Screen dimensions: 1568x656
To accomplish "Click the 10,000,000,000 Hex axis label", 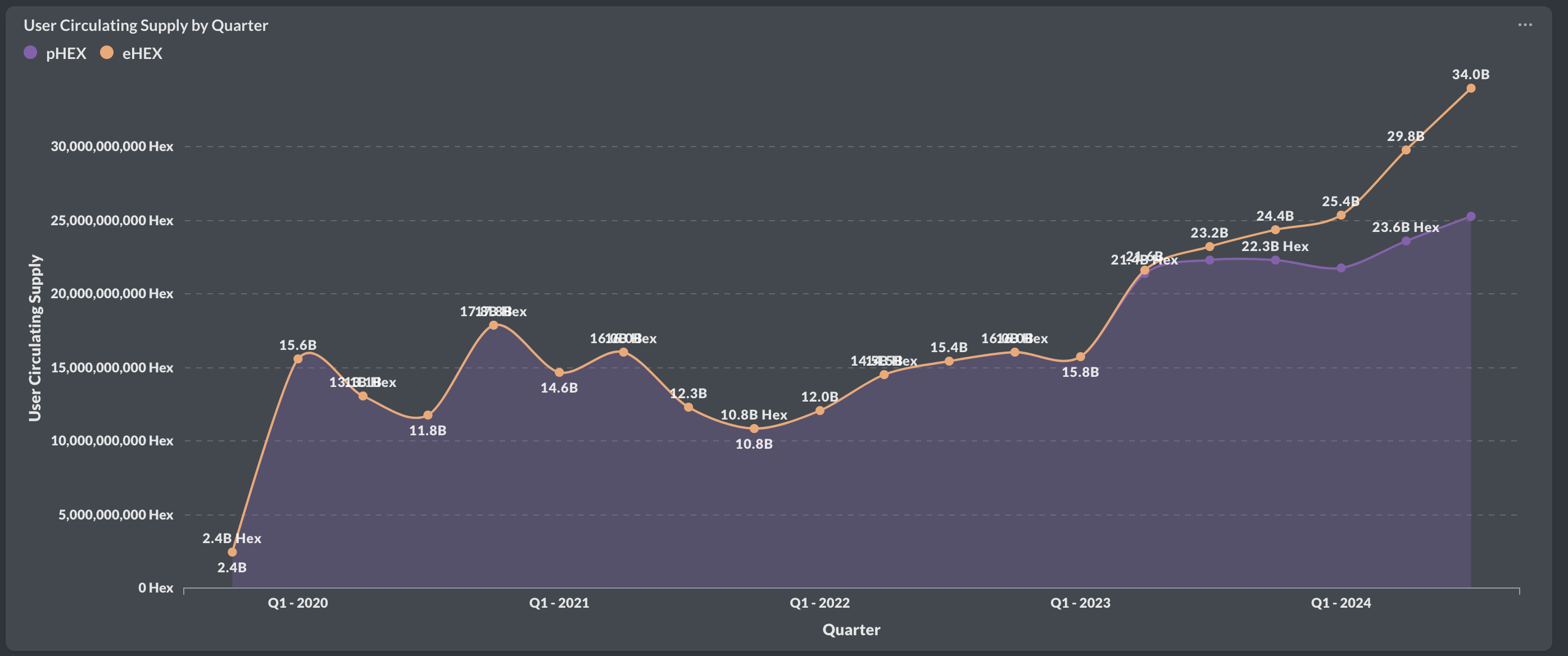I will click(112, 440).
